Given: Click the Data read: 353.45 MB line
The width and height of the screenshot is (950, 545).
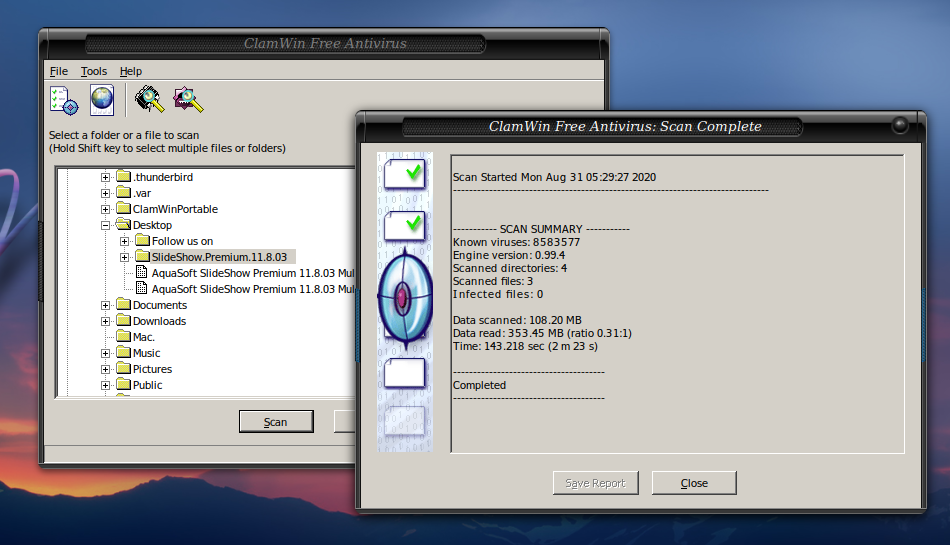Looking at the screenshot, I should click(542, 333).
